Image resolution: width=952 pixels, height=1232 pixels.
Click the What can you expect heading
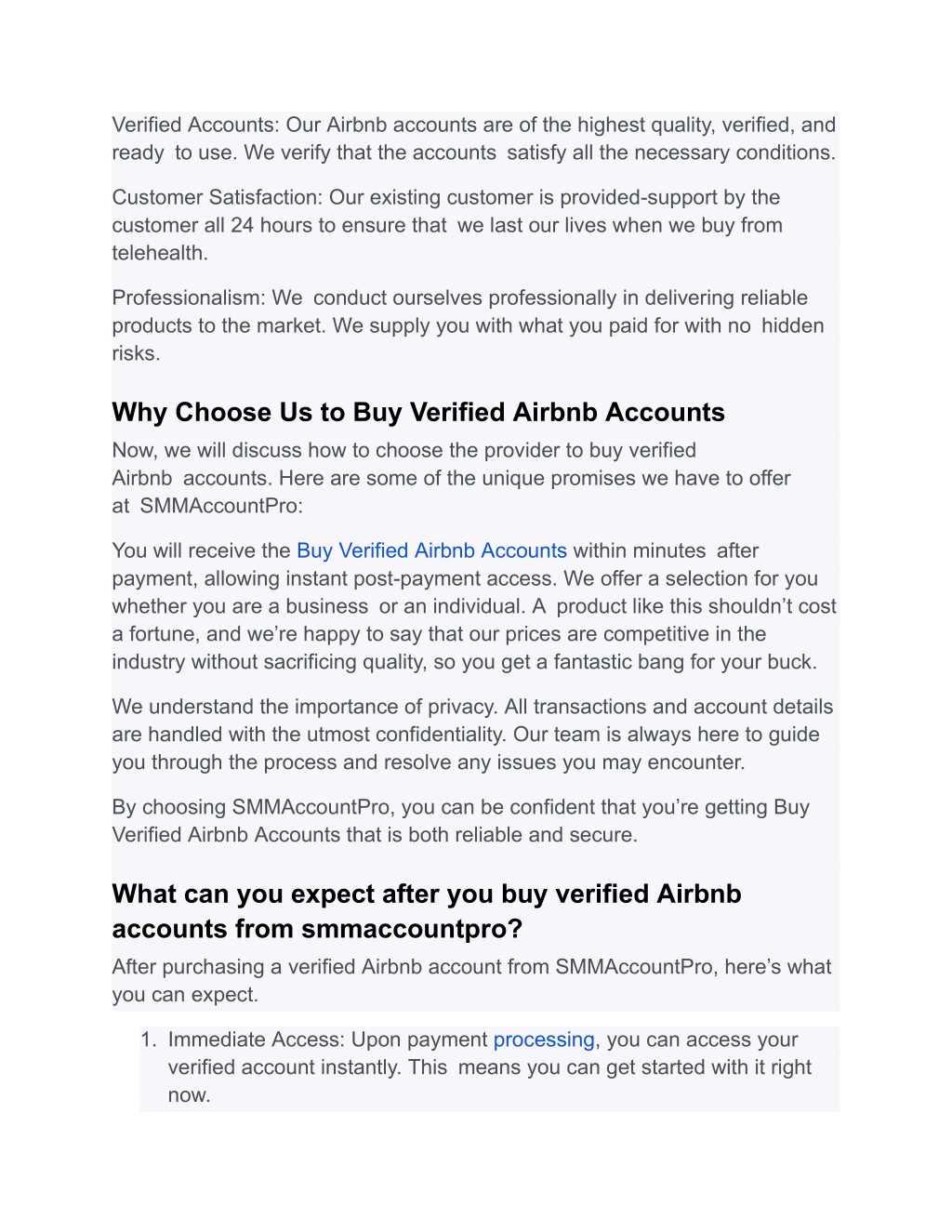coord(427,911)
